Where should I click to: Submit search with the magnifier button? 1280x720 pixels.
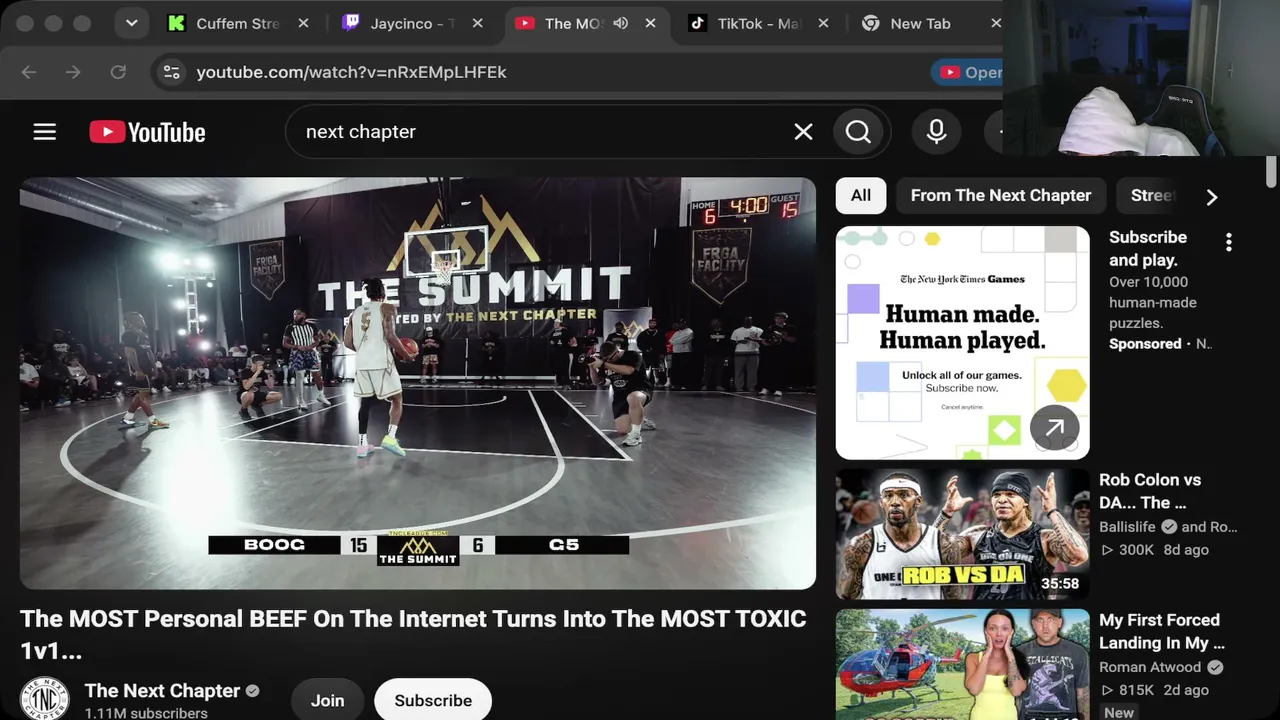click(858, 132)
